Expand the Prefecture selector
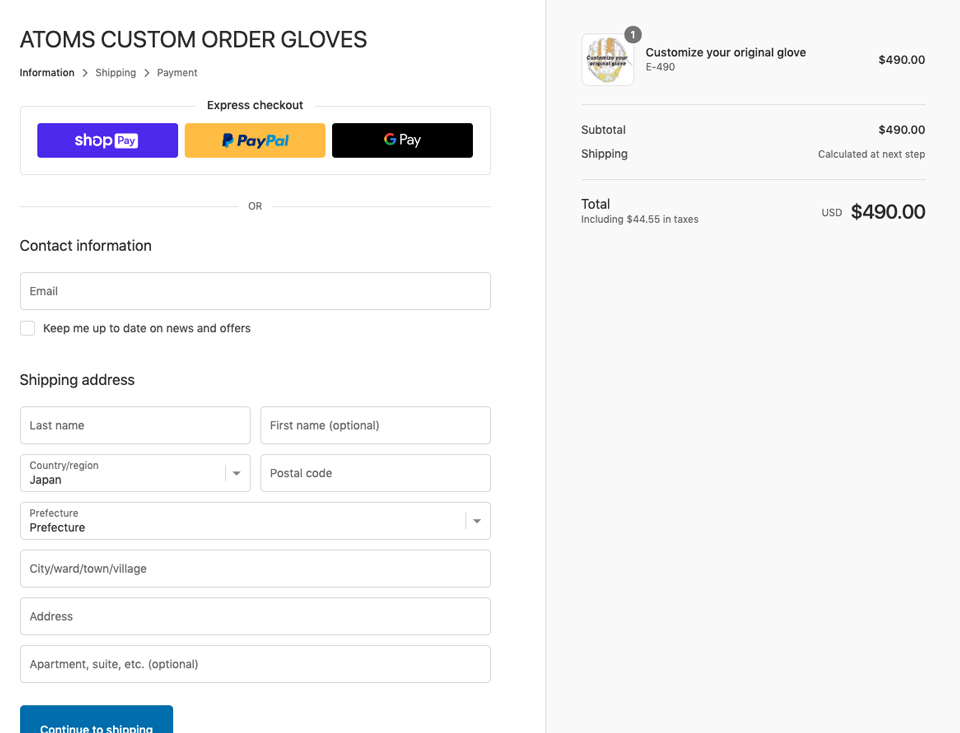Viewport: 960px width, 733px height. click(255, 521)
